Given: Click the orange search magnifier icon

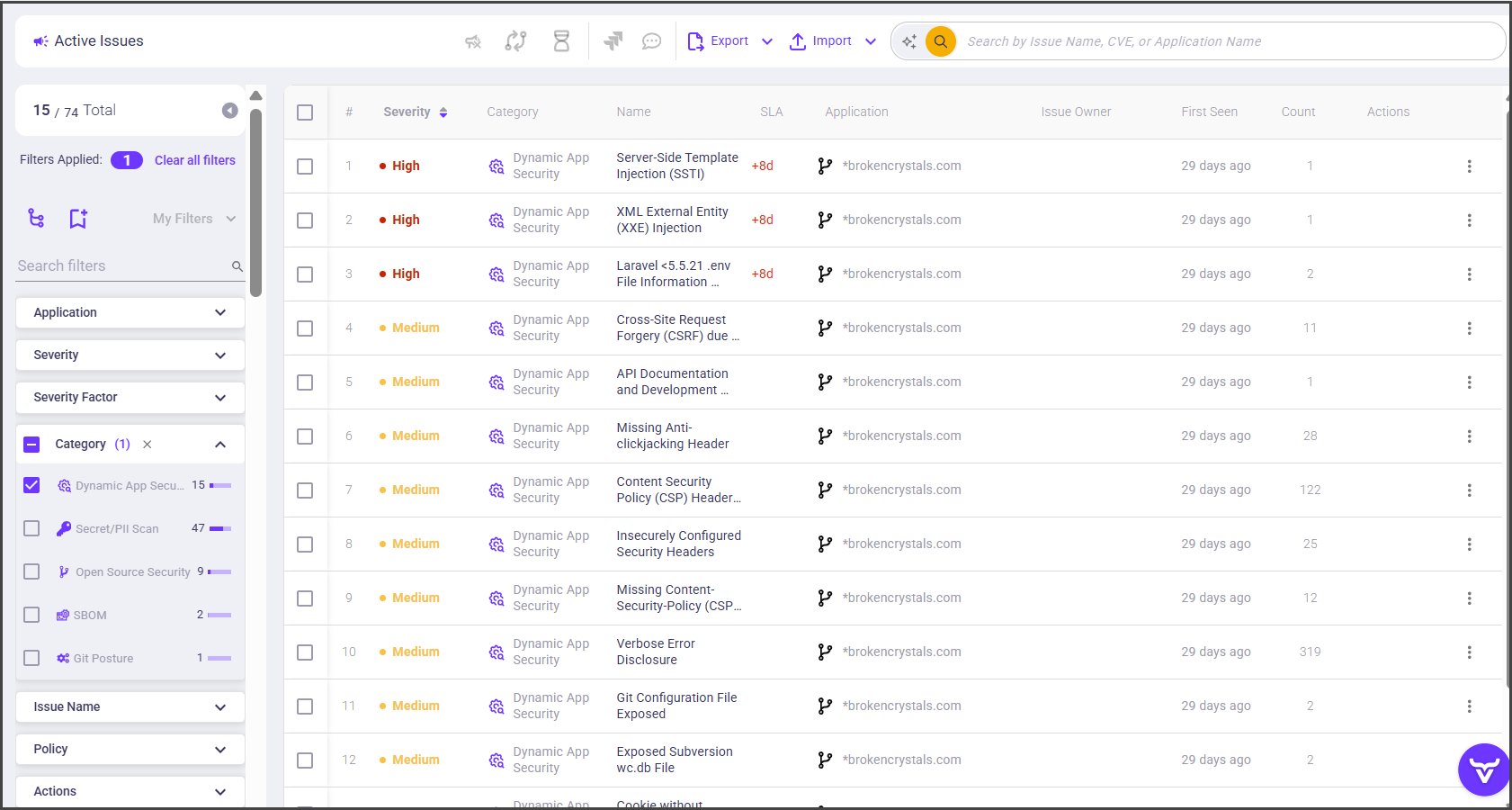Looking at the screenshot, I should pyautogui.click(x=940, y=41).
